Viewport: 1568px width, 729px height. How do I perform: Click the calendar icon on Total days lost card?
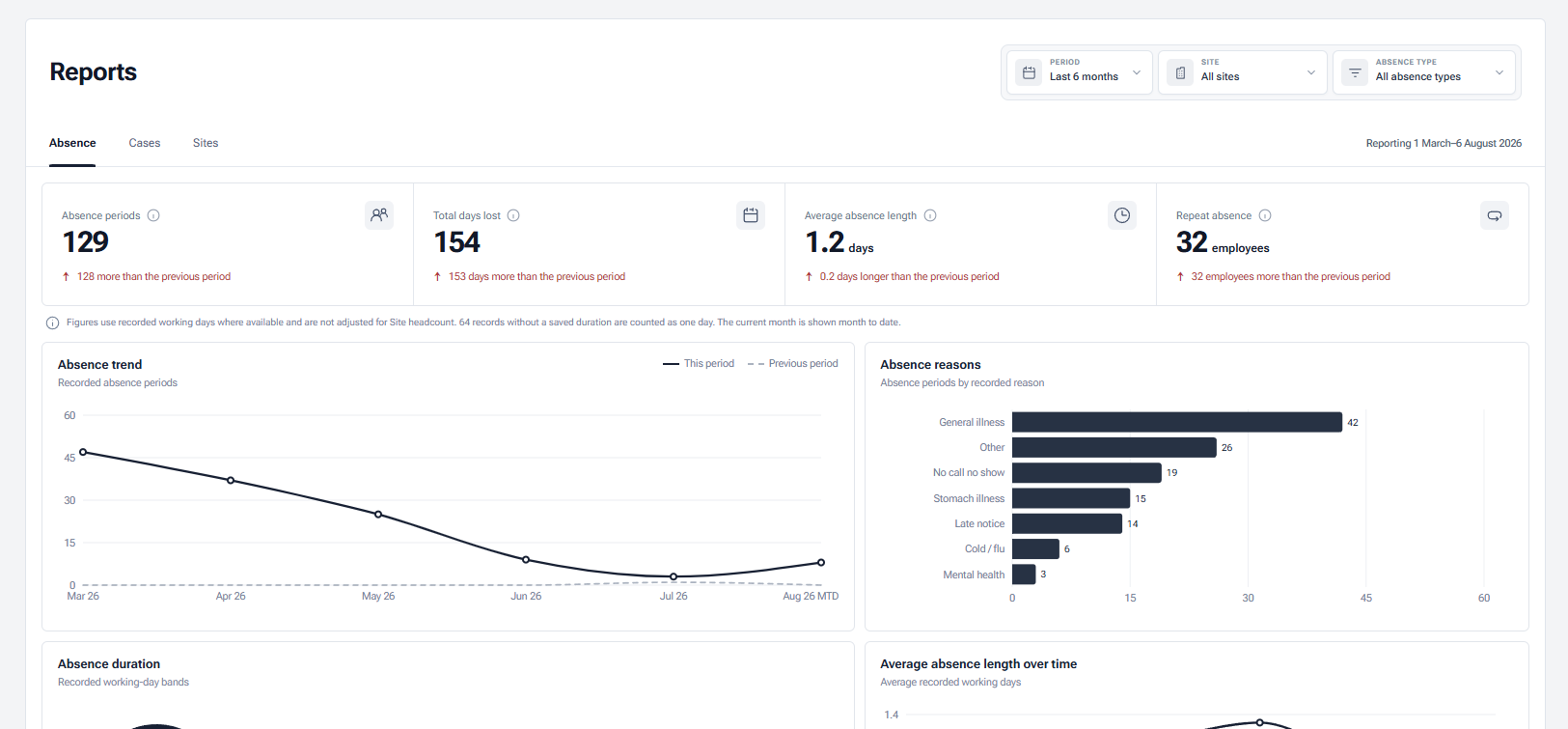pos(751,215)
